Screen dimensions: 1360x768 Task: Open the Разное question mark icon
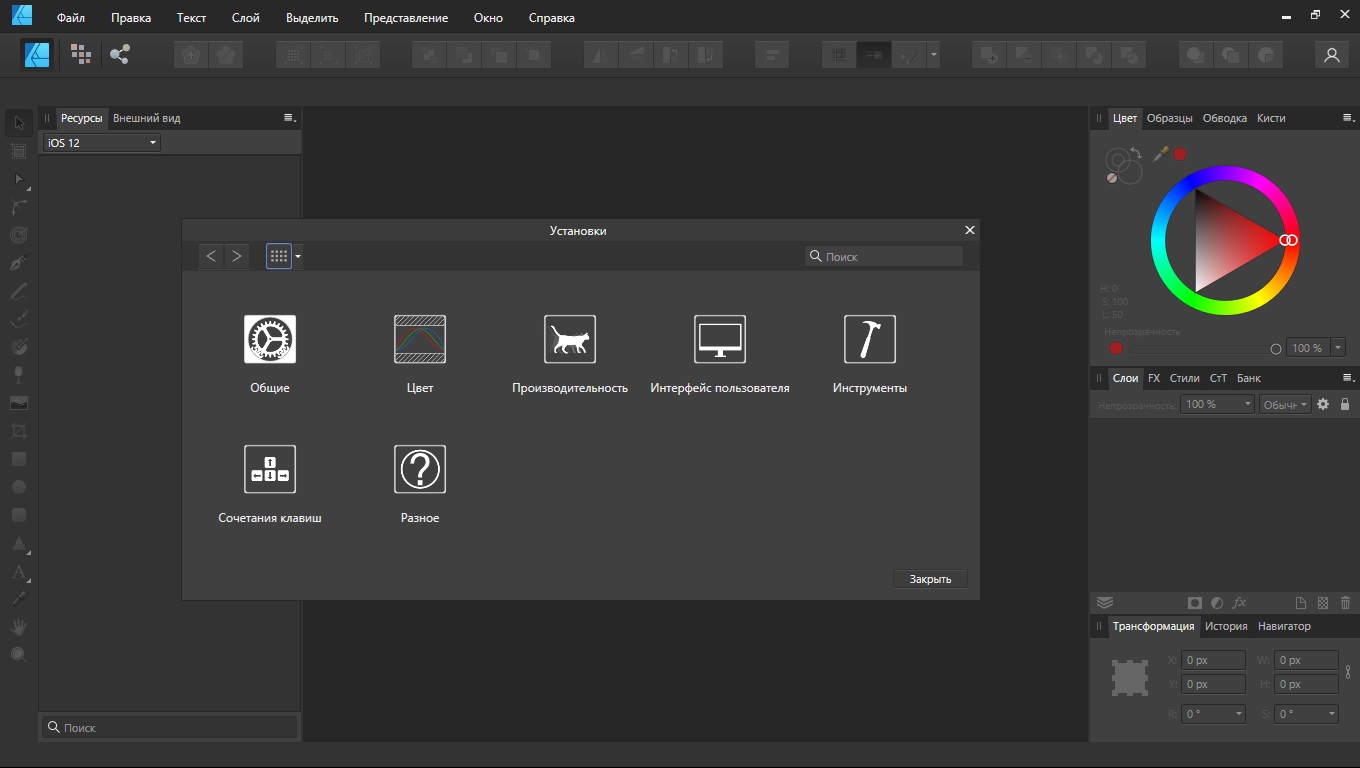pyautogui.click(x=420, y=470)
